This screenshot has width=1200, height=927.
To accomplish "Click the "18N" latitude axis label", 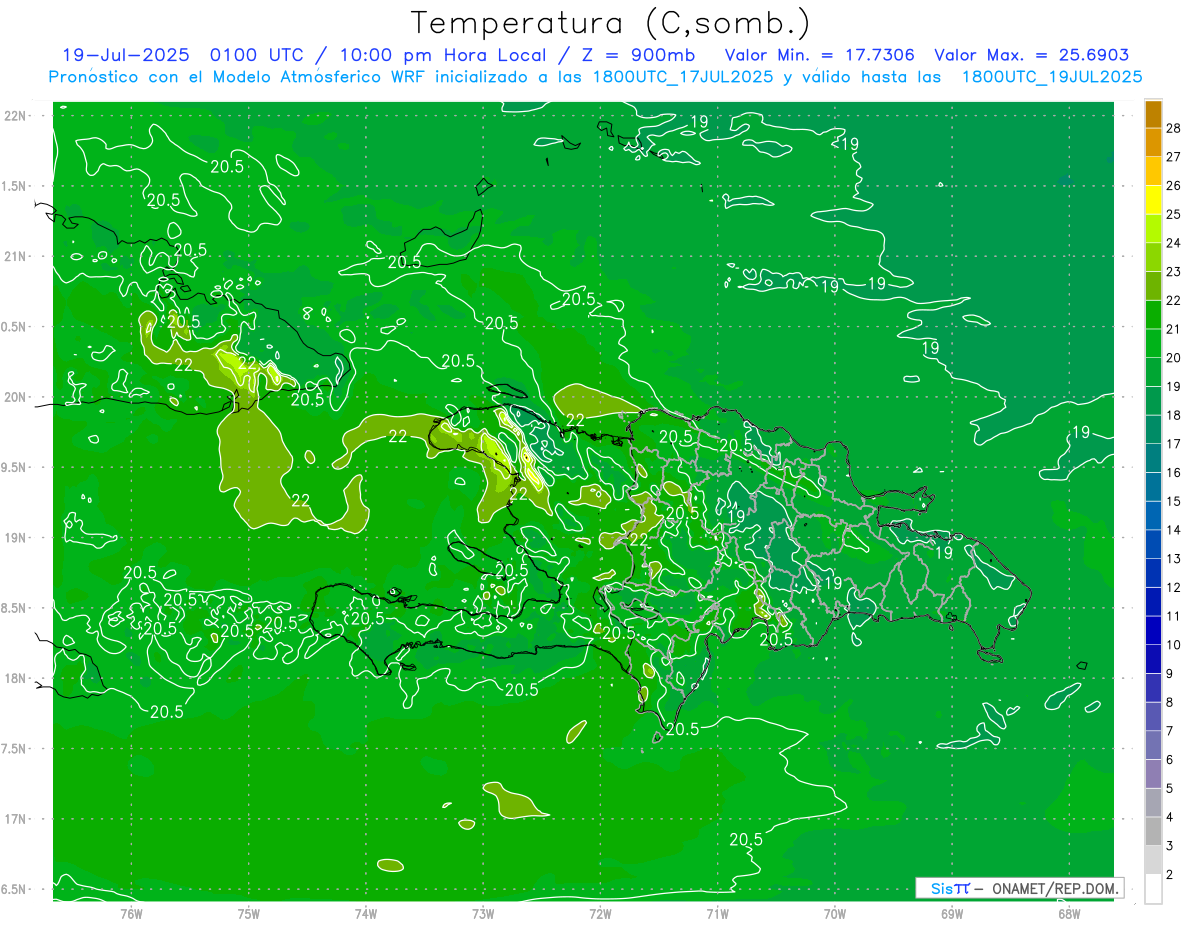I will 16,679.
